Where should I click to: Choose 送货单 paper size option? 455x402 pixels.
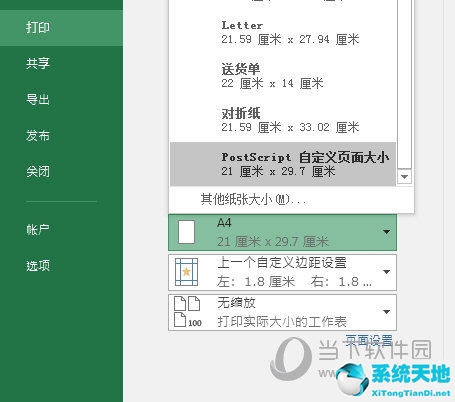(283, 76)
